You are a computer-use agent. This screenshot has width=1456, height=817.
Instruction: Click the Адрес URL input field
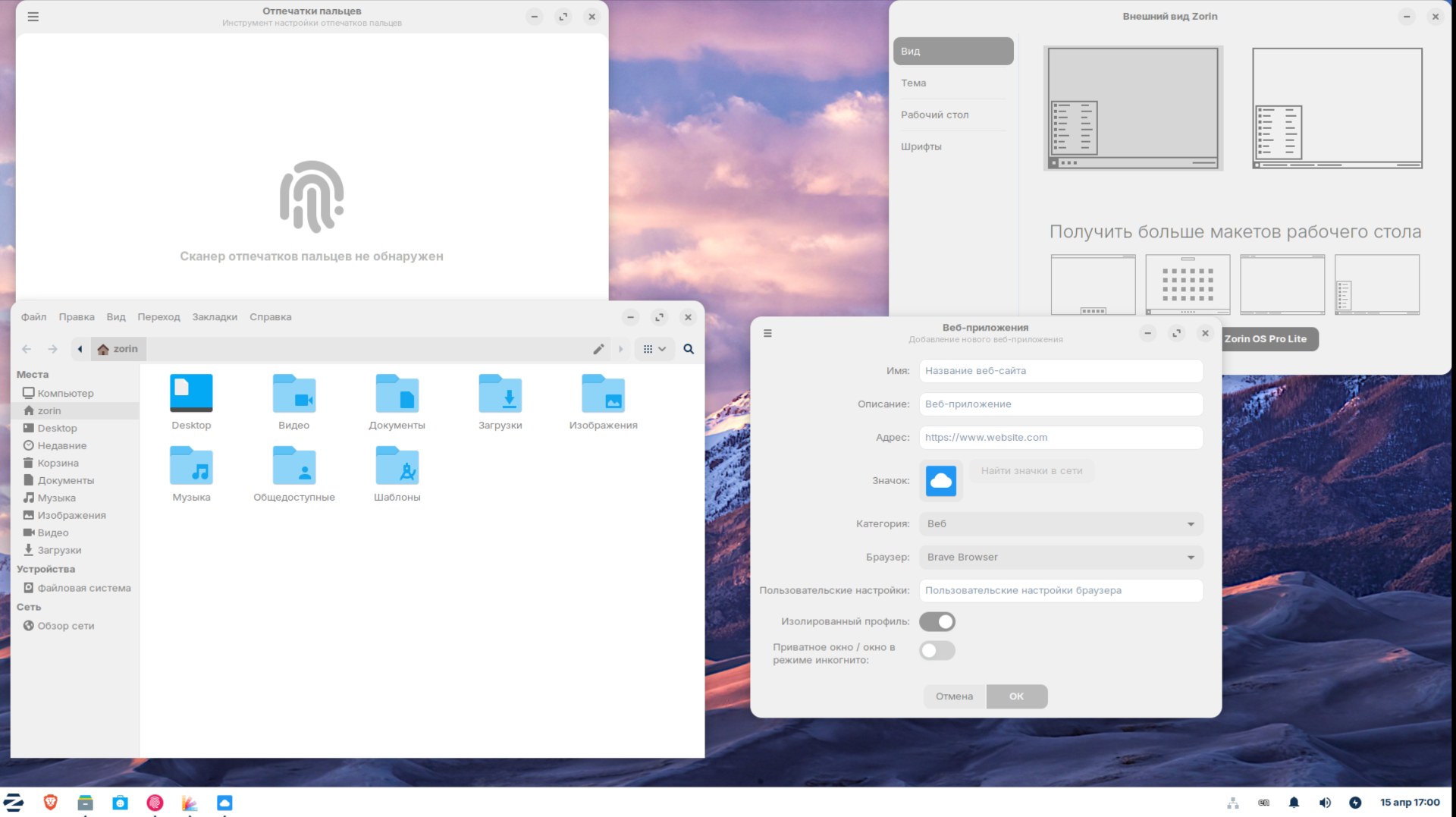pos(1061,438)
